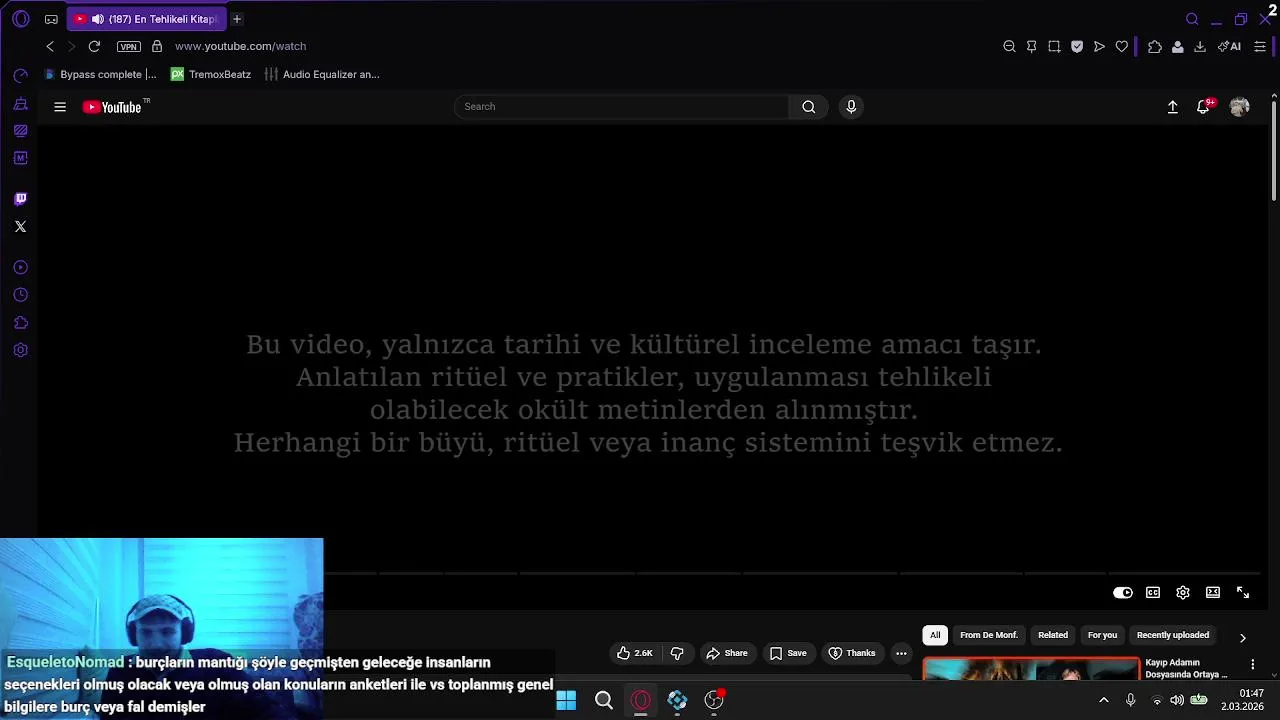Image resolution: width=1280 pixels, height=720 pixels.
Task: Take a snapshot with toolbar icon
Action: click(1054, 46)
